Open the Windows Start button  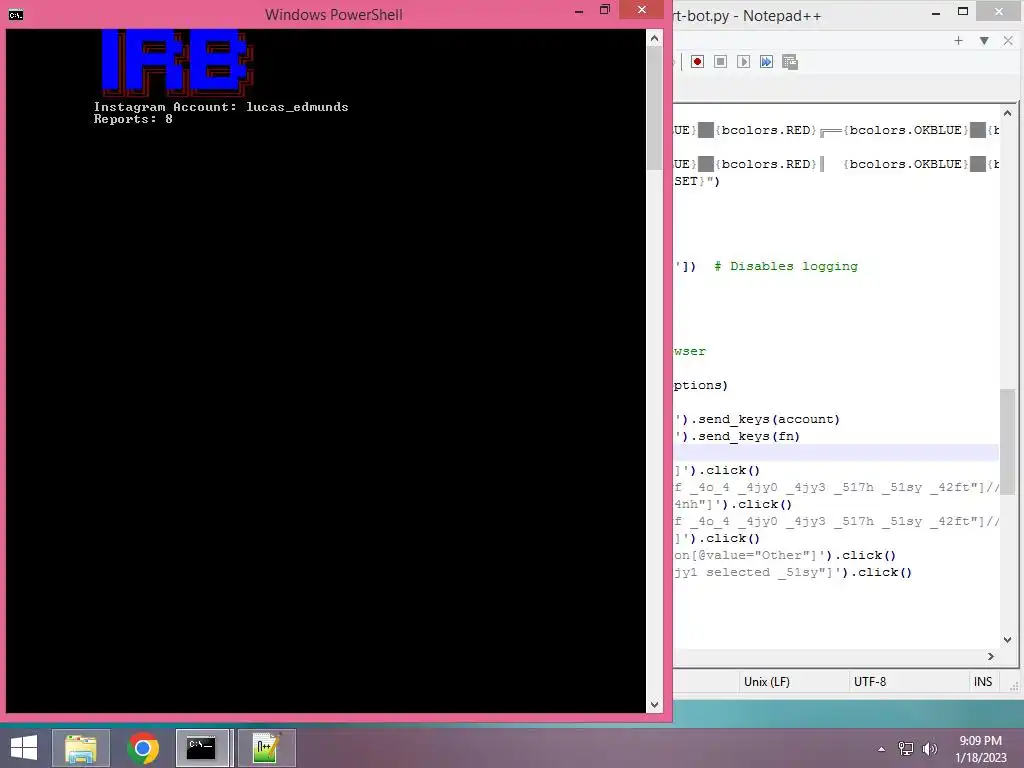24,748
